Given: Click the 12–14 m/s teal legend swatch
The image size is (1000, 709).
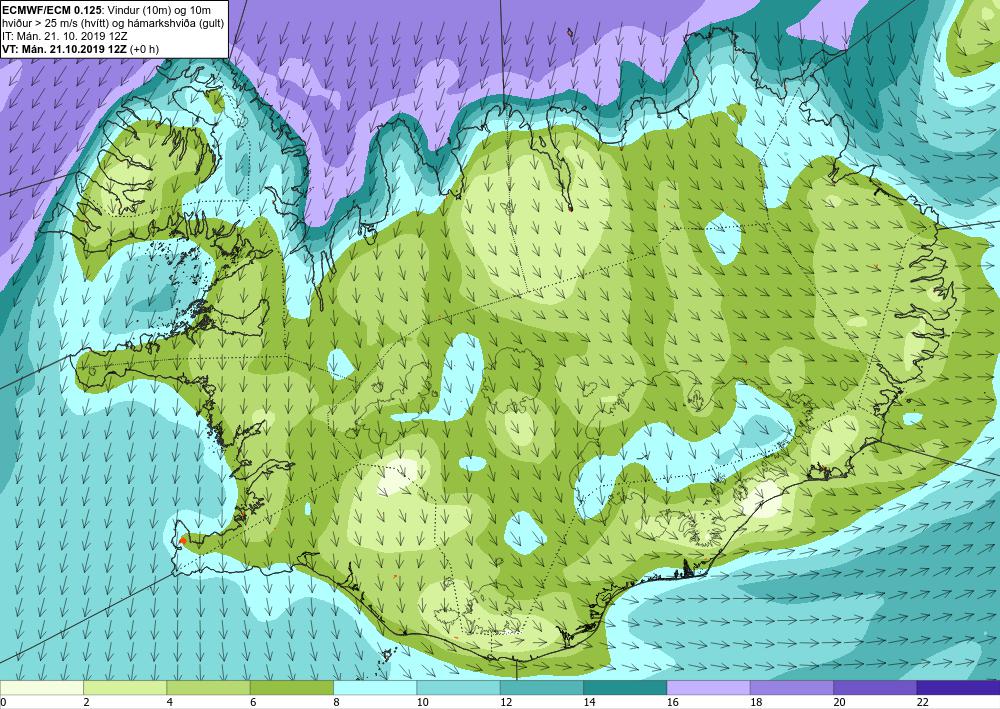Looking at the screenshot, I should [542, 688].
